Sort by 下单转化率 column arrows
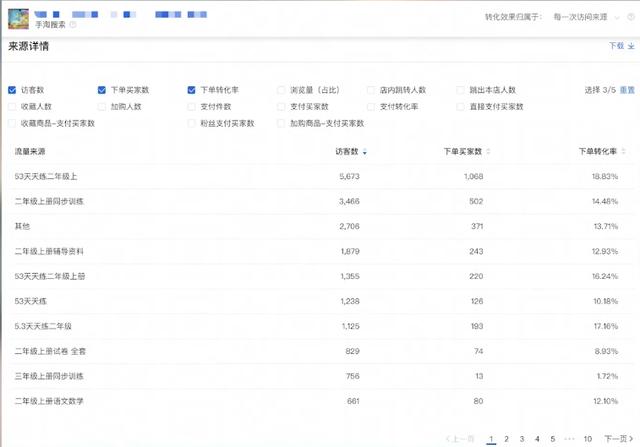 [623, 151]
